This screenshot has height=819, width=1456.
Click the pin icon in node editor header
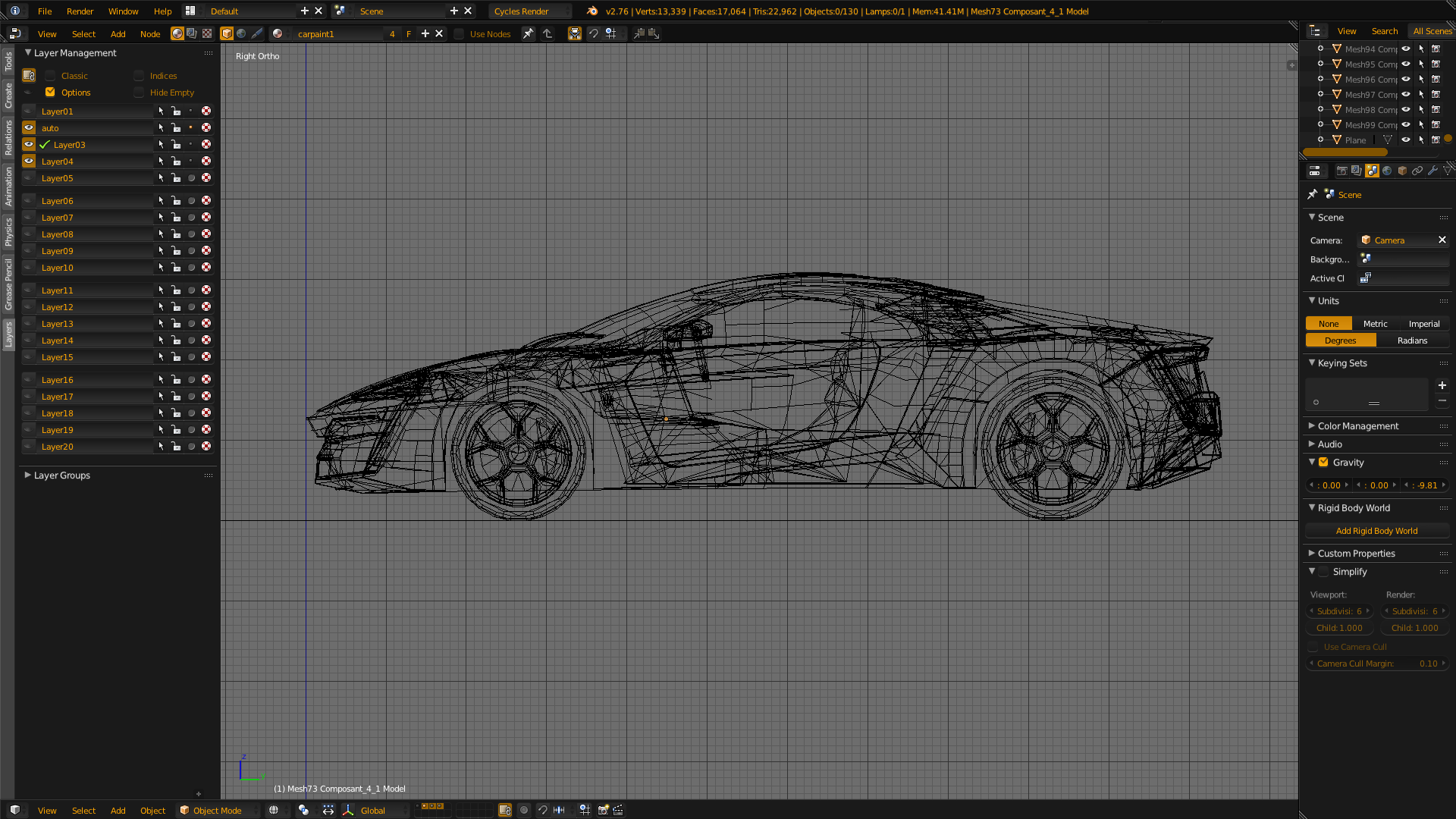click(x=528, y=33)
